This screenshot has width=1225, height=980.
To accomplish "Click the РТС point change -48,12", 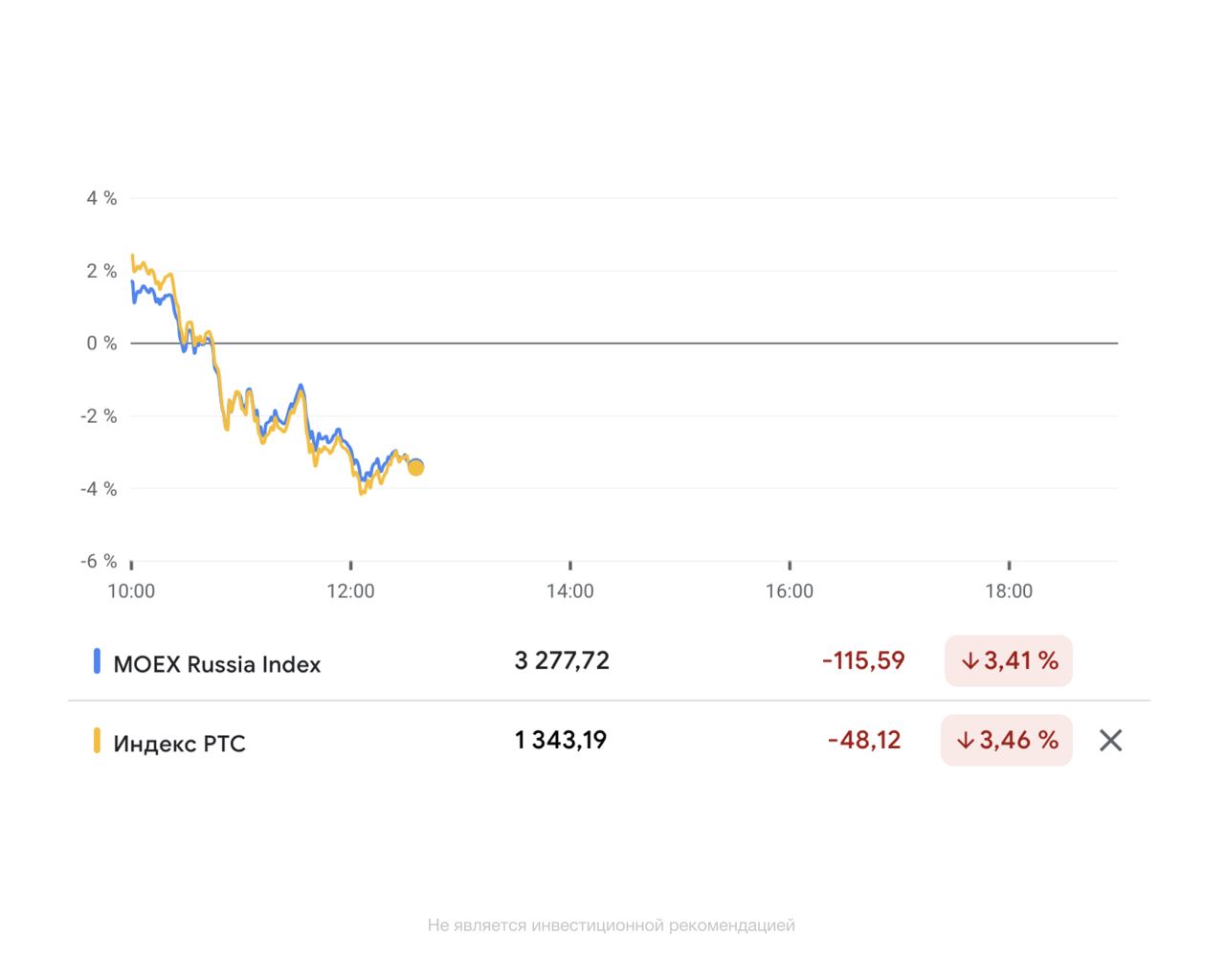I will [x=864, y=740].
